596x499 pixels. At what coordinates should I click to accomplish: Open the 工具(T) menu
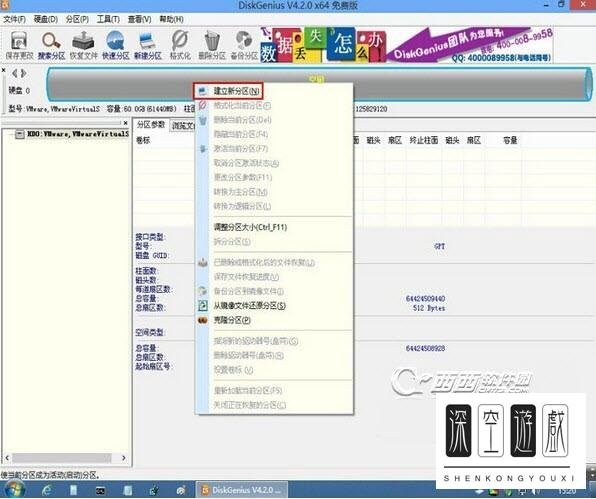tap(108, 19)
